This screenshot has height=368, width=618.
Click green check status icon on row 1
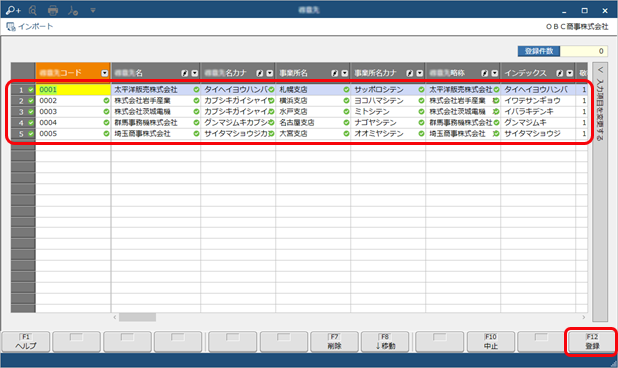[x=31, y=90]
